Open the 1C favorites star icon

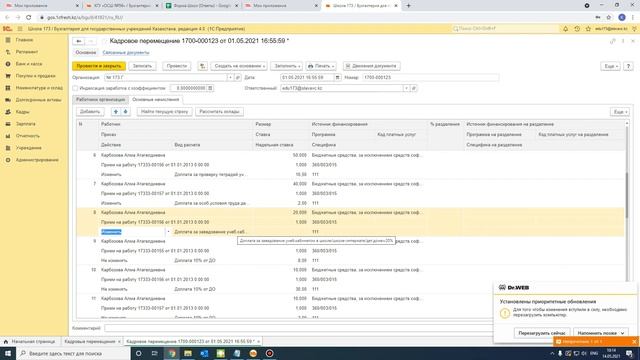588,29
